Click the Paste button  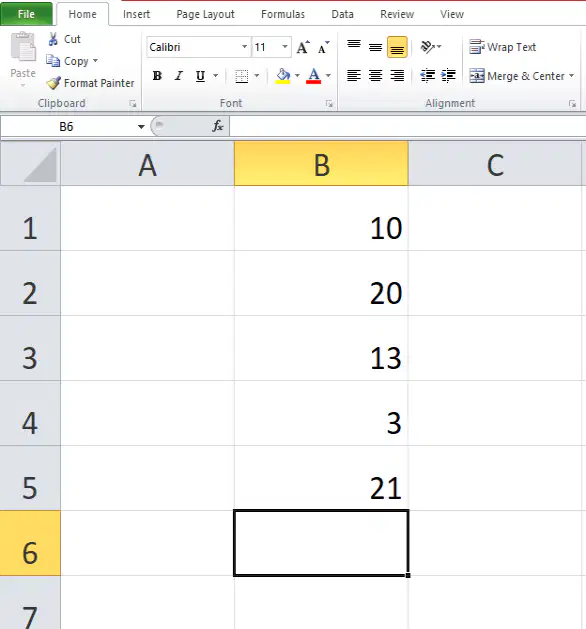click(23, 59)
